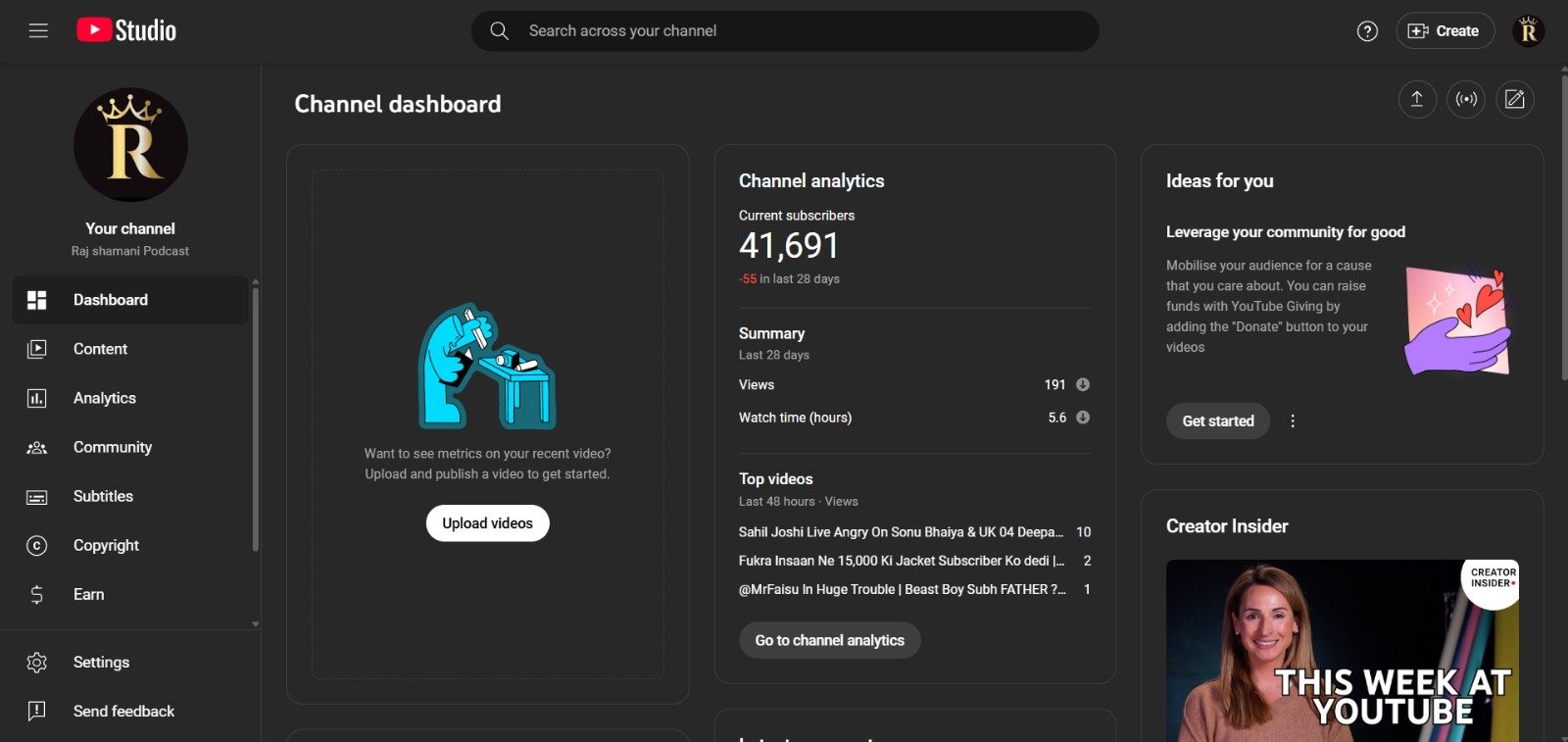The height and width of the screenshot is (742, 1568).
Task: Click the Dashboard grid icon
Action: pos(37,300)
